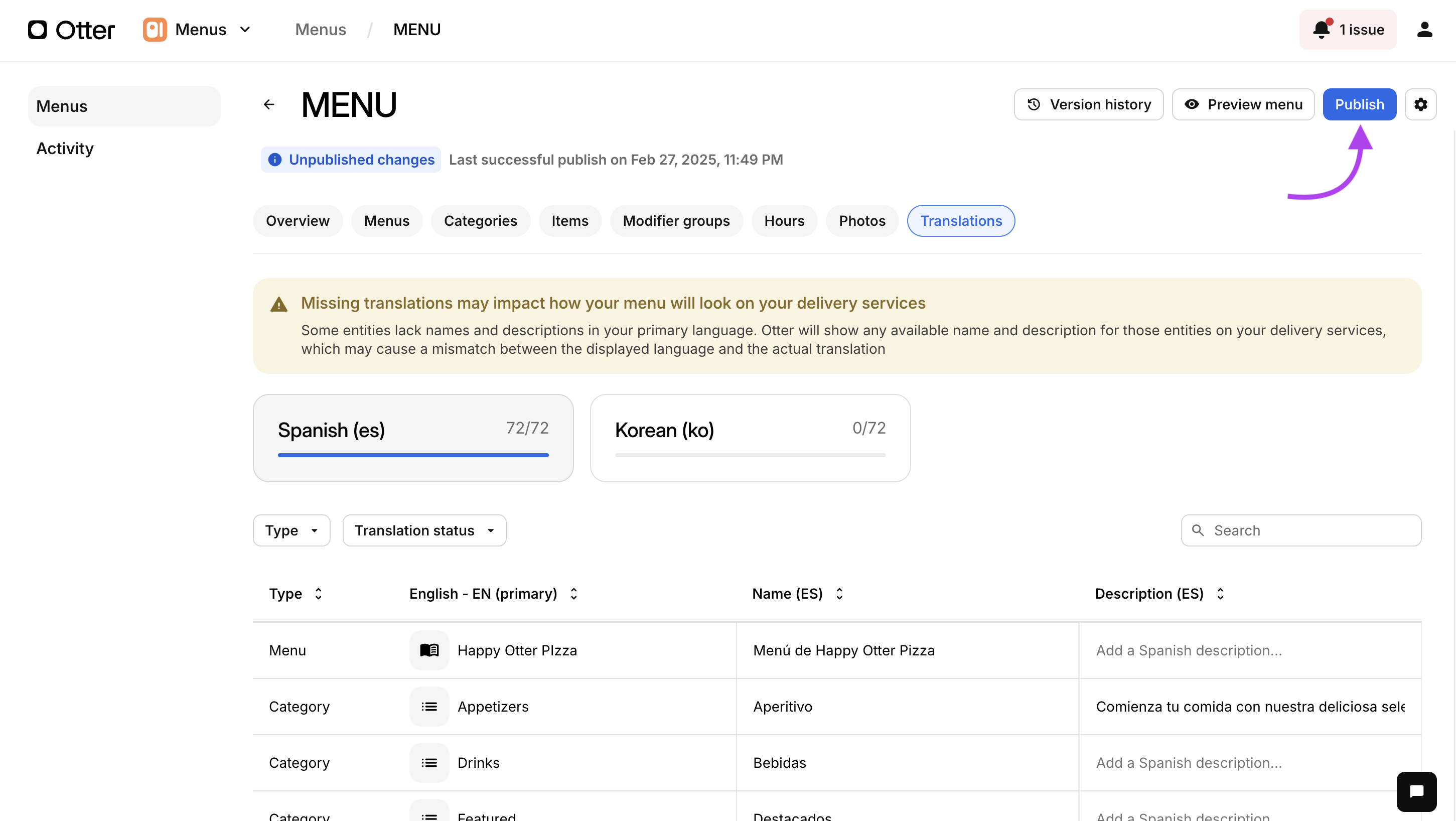Open Version history

coord(1088,104)
